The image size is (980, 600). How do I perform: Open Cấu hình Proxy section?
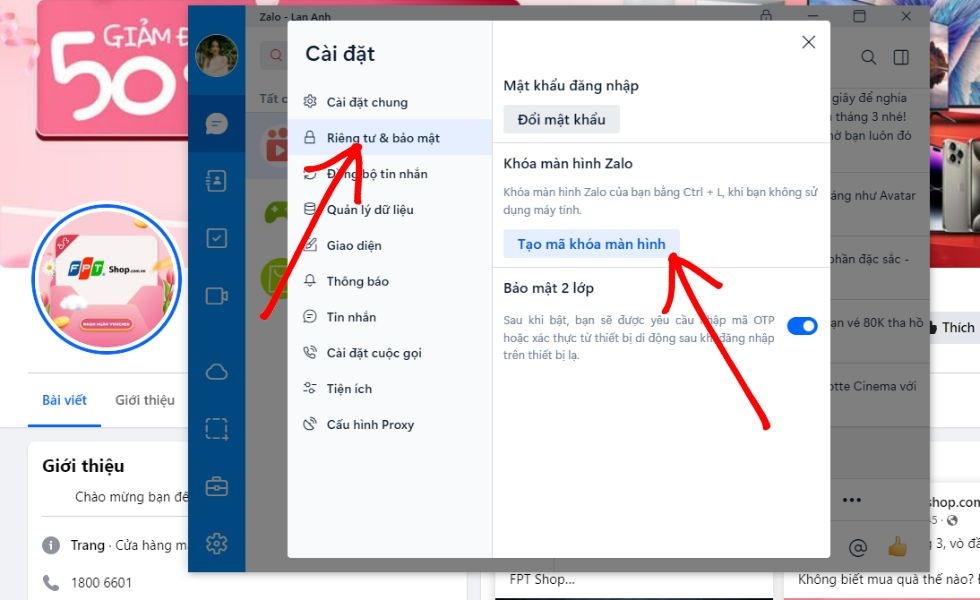tap(390, 424)
